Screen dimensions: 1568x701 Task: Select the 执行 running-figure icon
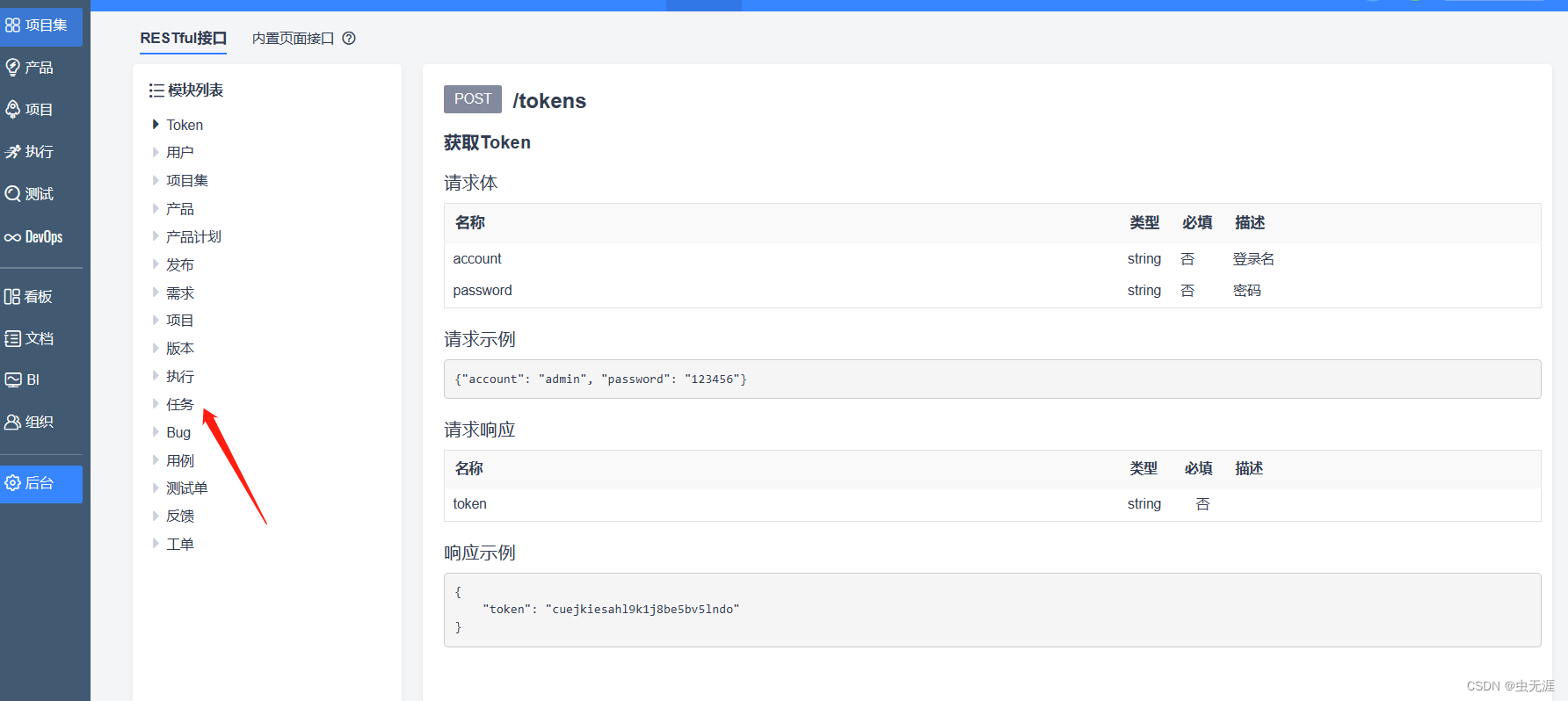click(12, 152)
